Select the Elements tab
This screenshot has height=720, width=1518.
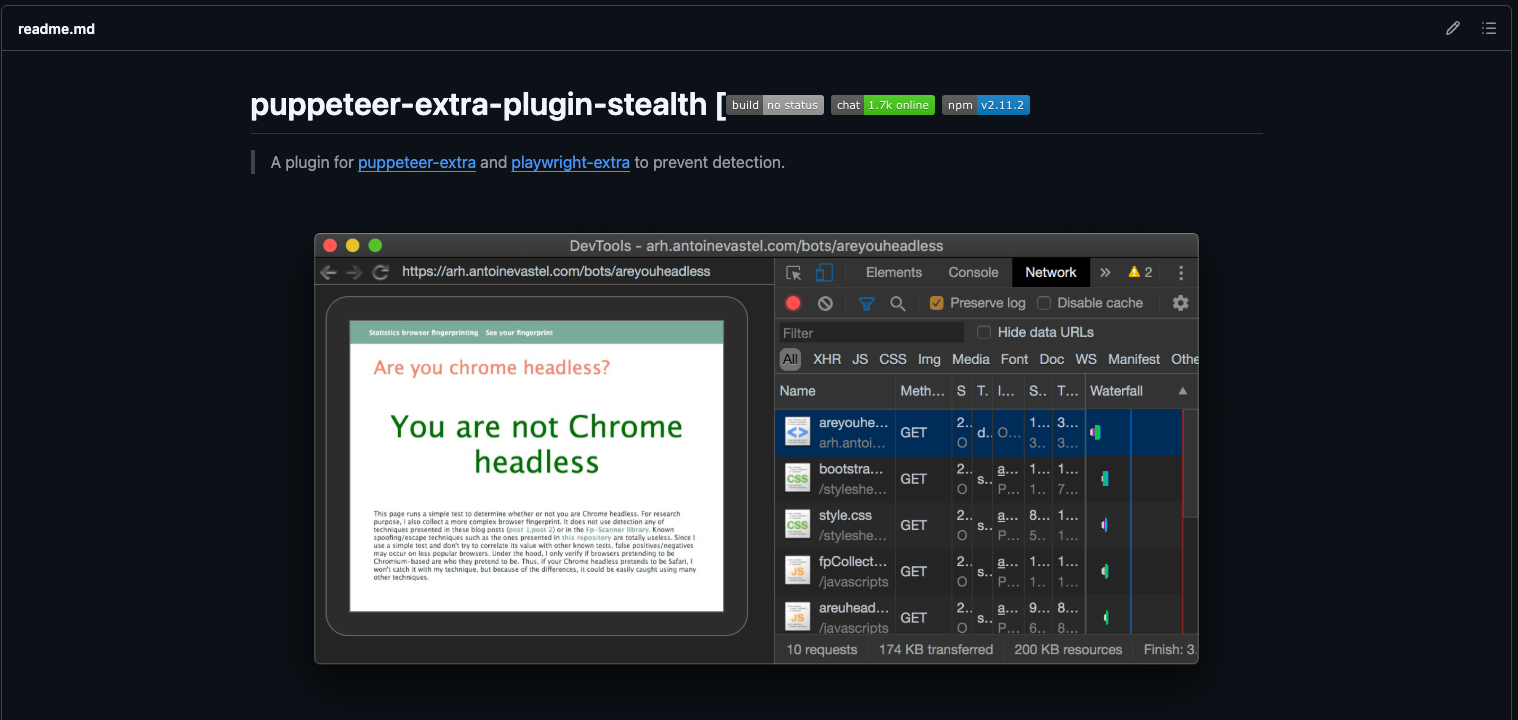[x=893, y=271]
